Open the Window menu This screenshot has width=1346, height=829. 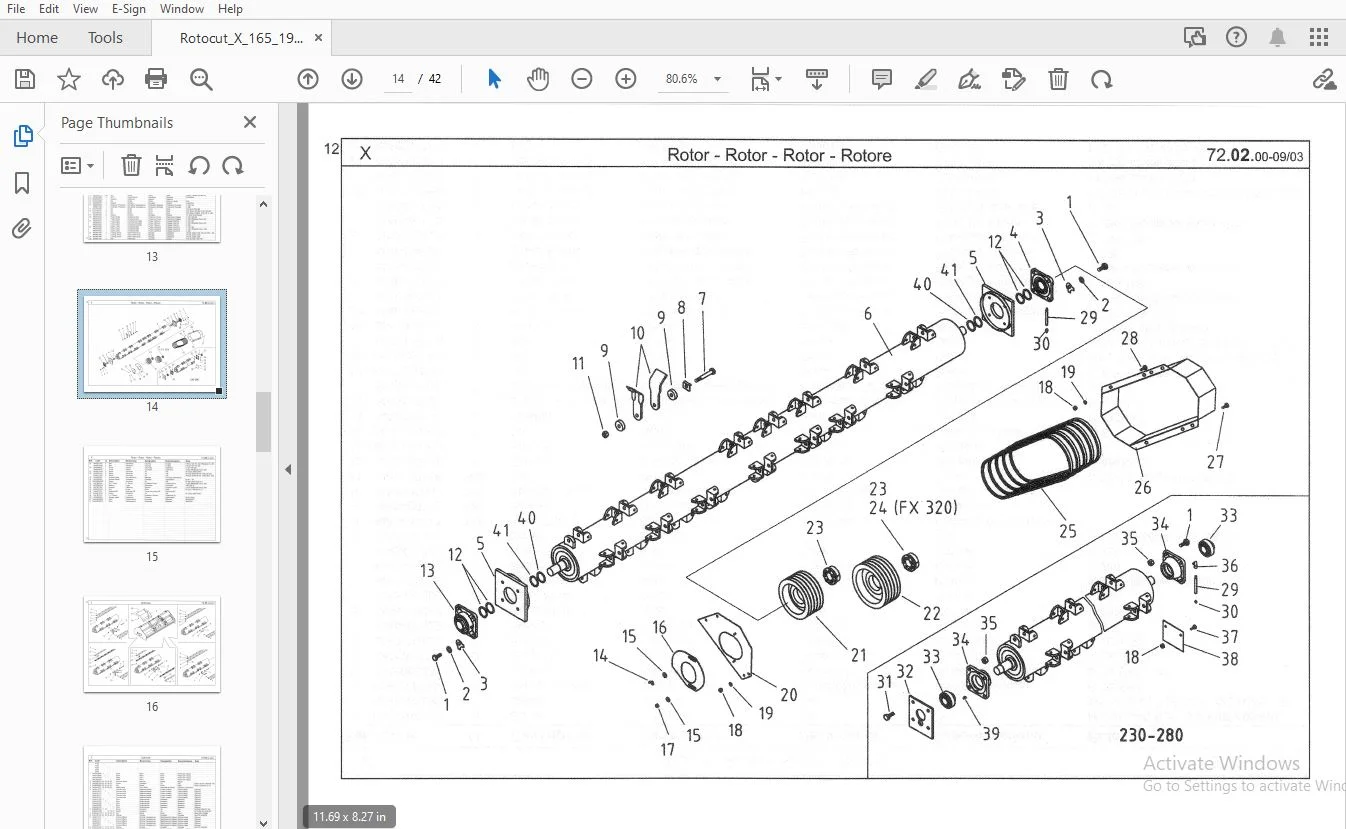pyautogui.click(x=182, y=9)
